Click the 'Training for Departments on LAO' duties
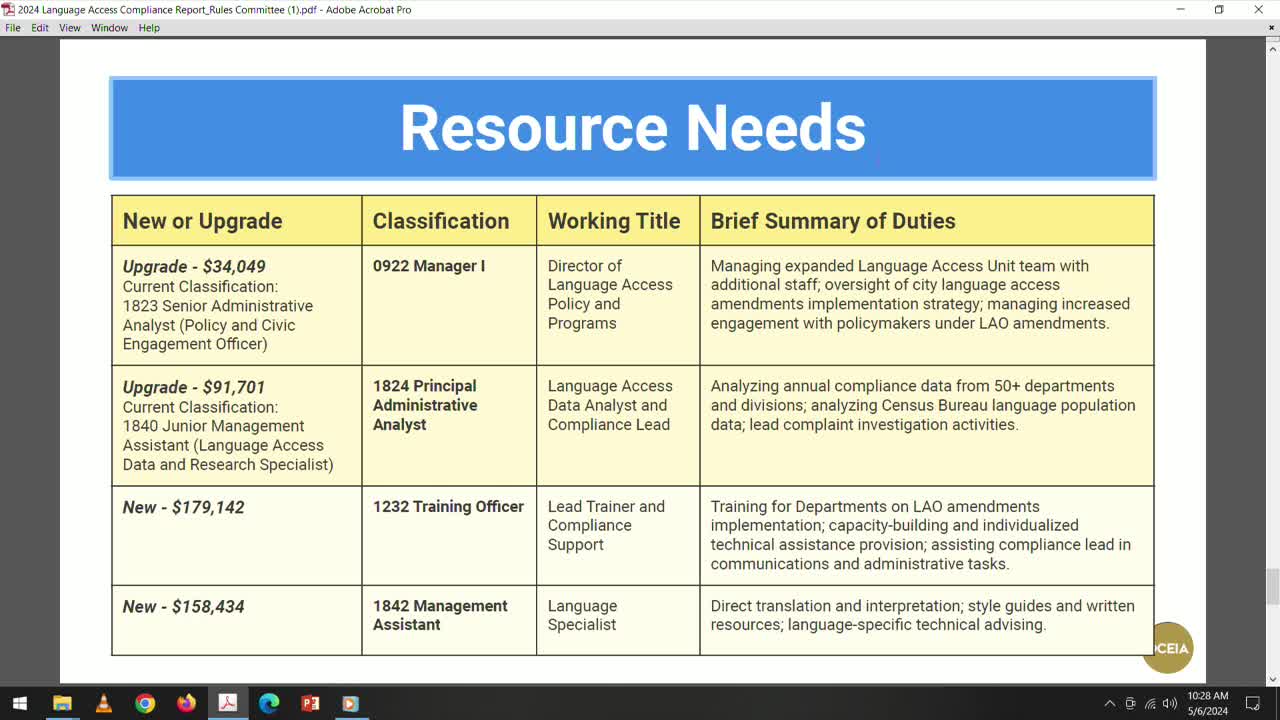Viewport: 1280px width, 720px height. (921, 535)
